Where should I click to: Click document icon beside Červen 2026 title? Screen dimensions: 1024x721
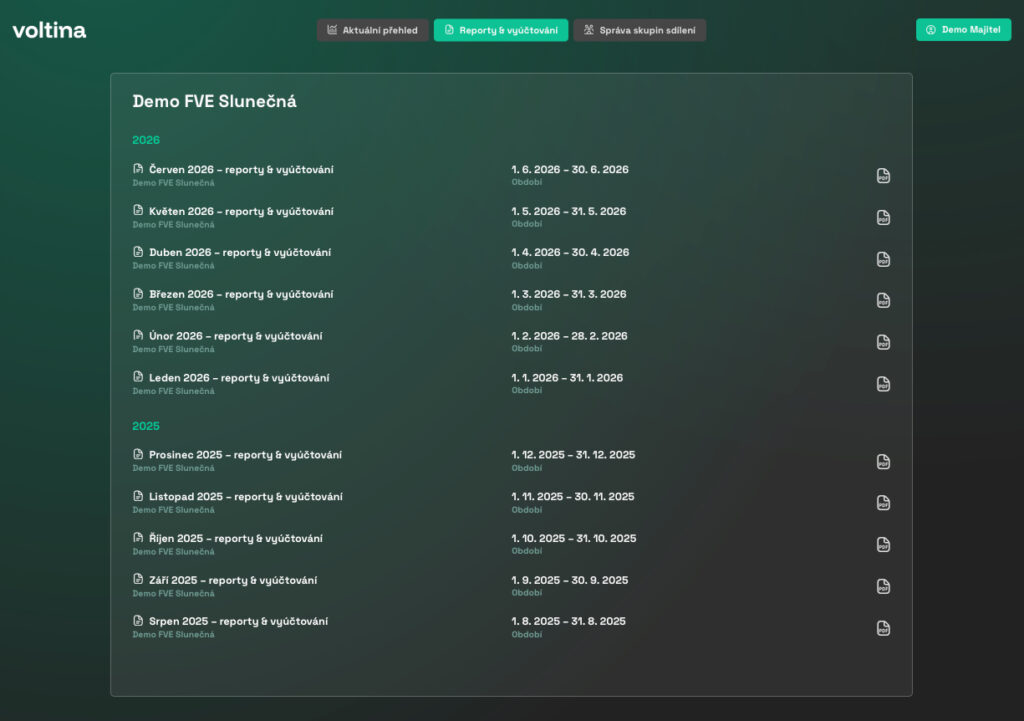pos(138,168)
